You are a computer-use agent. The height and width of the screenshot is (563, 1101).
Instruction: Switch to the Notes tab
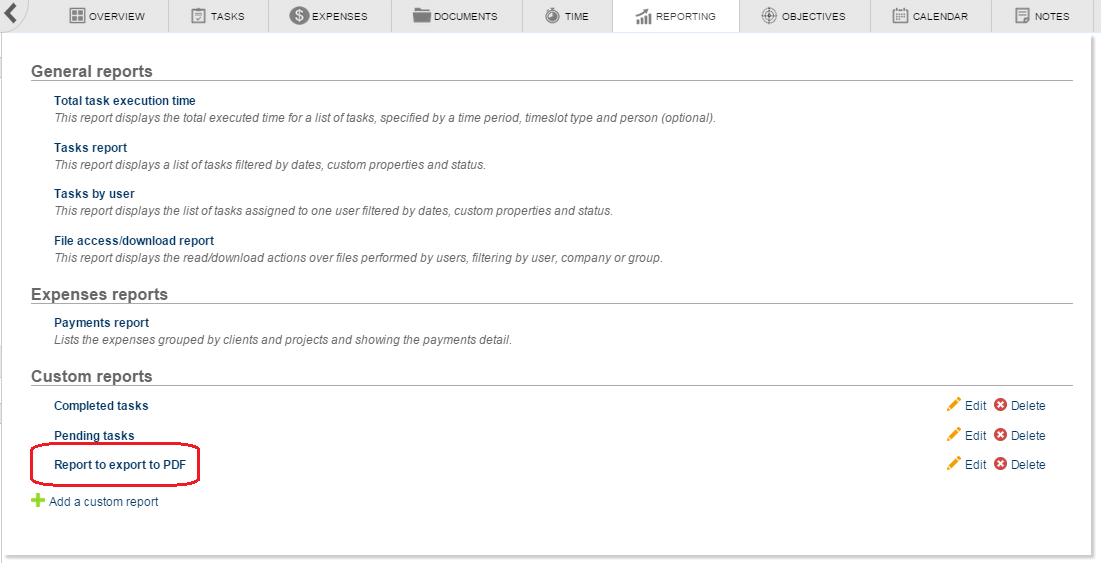1041,16
